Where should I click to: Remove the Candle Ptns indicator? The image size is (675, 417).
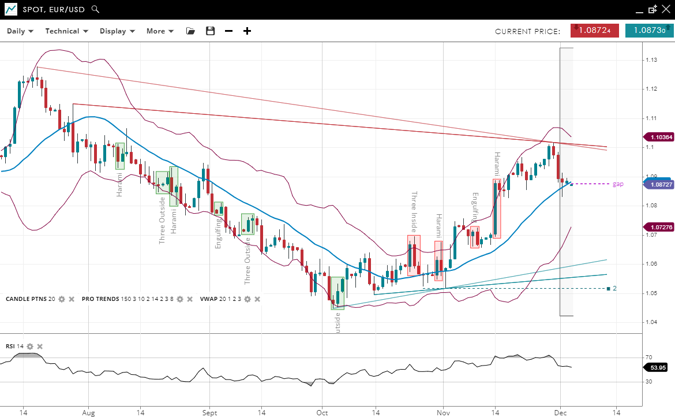click(x=72, y=299)
